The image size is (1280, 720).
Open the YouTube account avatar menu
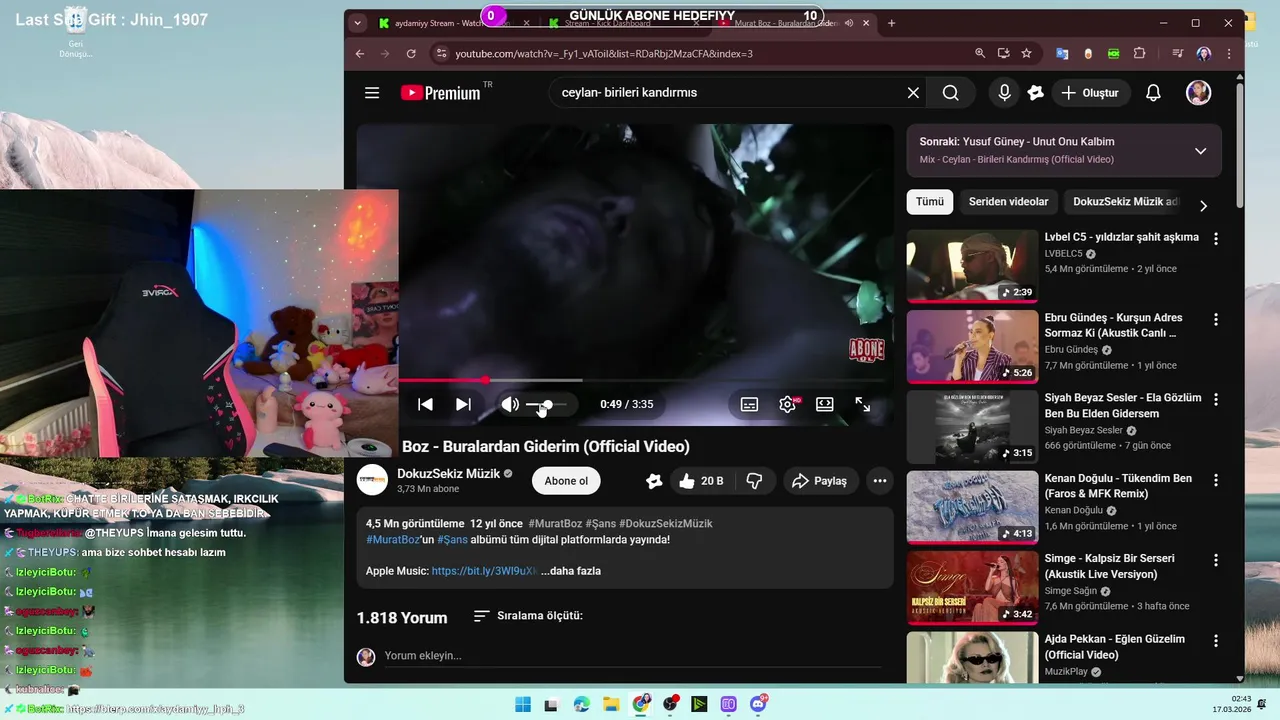coord(1198,93)
